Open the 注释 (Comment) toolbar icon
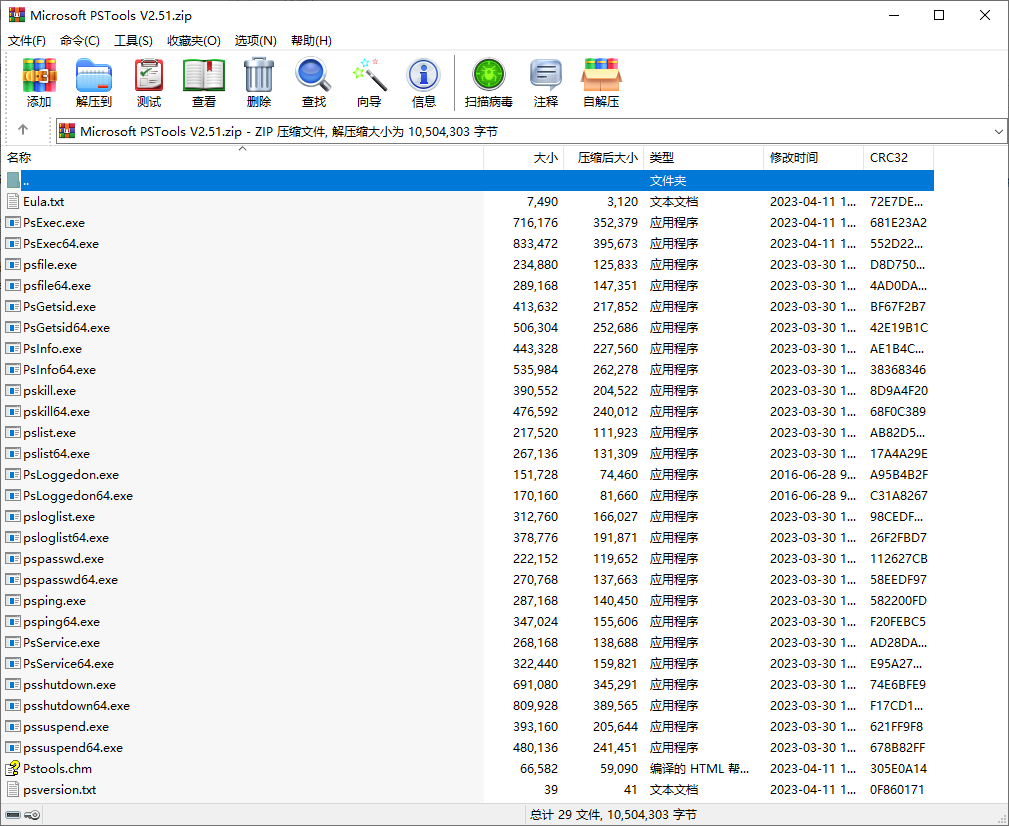Viewport: 1009px width, 826px height. click(x=546, y=82)
